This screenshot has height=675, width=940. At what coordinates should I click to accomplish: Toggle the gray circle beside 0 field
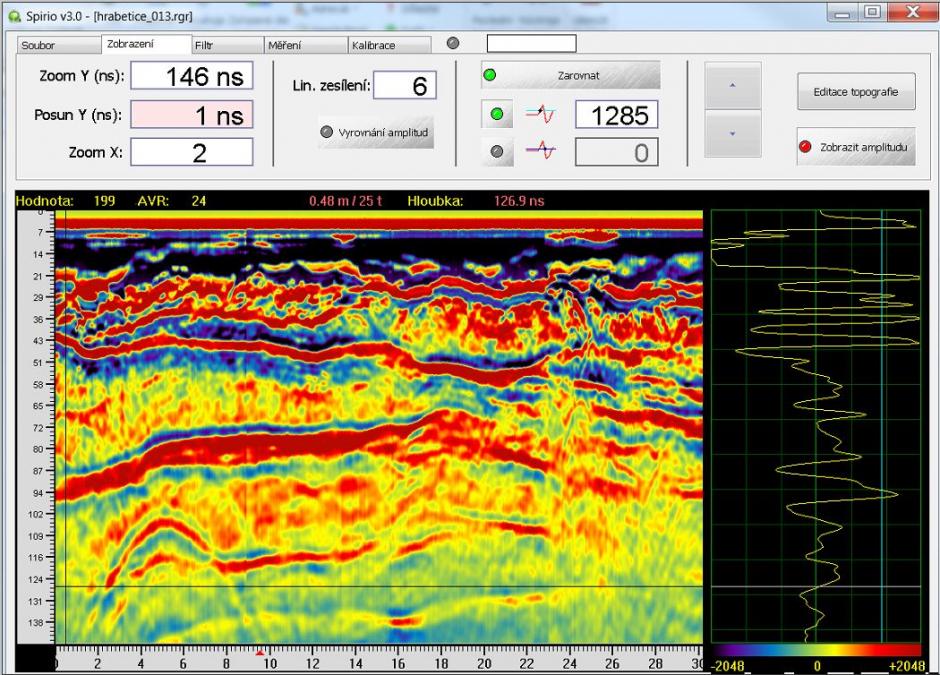tap(497, 152)
